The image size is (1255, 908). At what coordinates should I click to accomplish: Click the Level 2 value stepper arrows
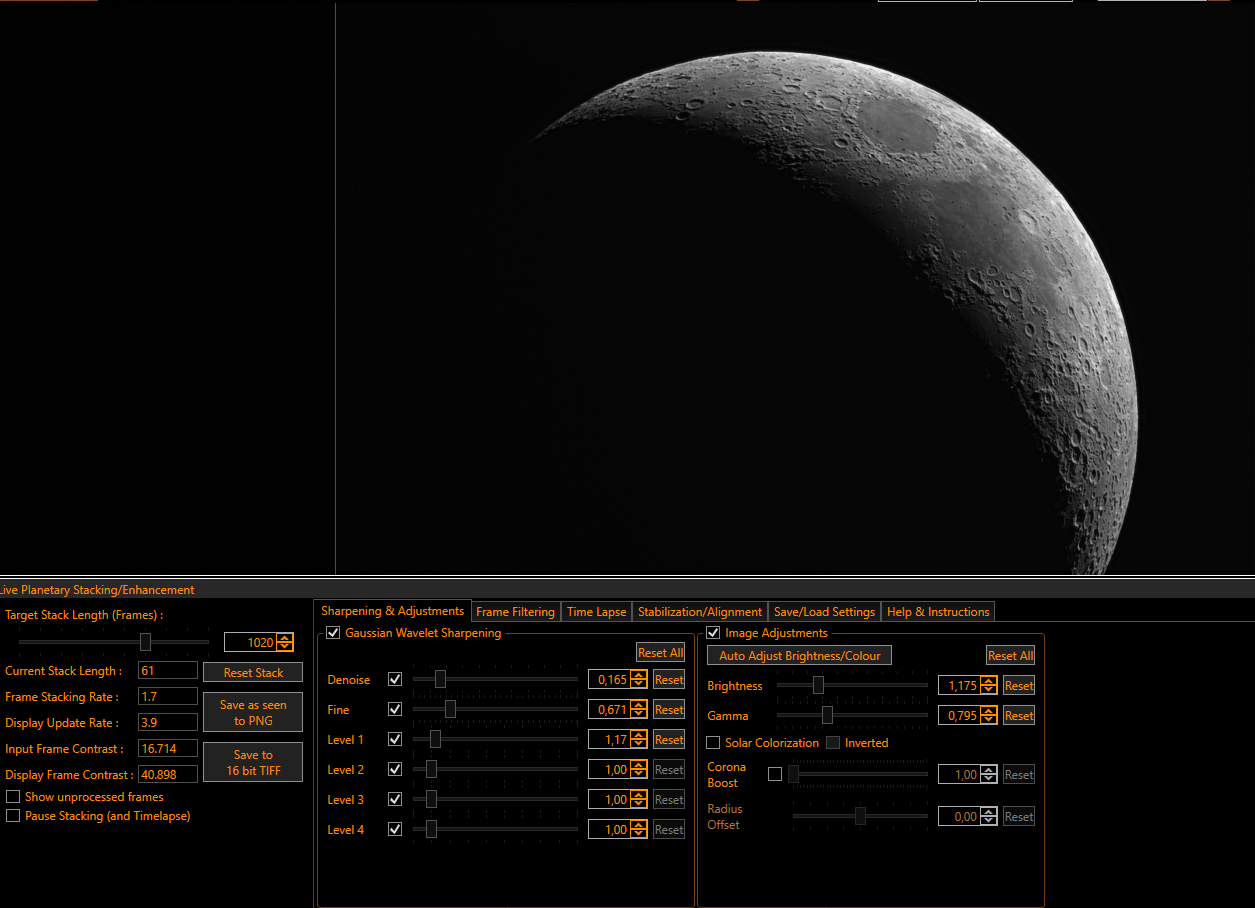tap(639, 770)
